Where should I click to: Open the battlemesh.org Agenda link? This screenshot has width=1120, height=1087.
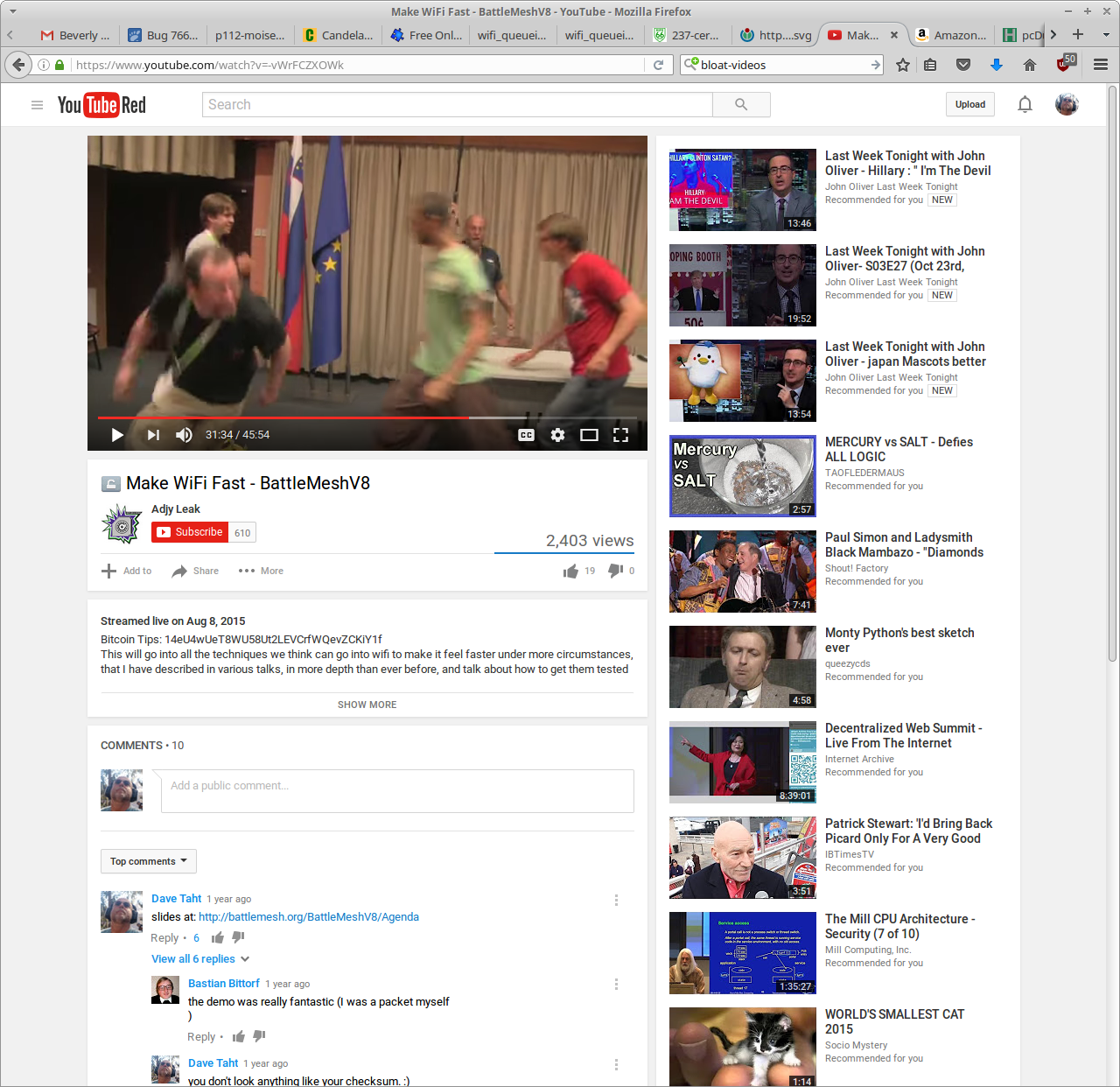tap(308, 917)
